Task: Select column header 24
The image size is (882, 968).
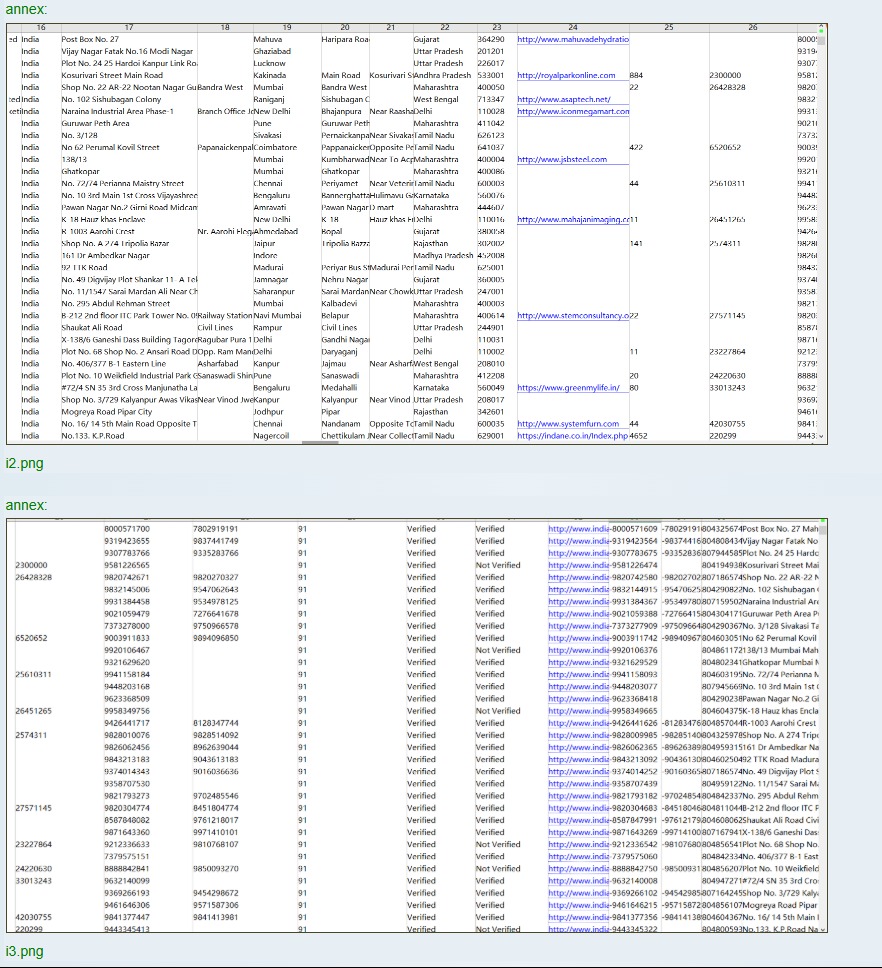Action: click(x=572, y=27)
